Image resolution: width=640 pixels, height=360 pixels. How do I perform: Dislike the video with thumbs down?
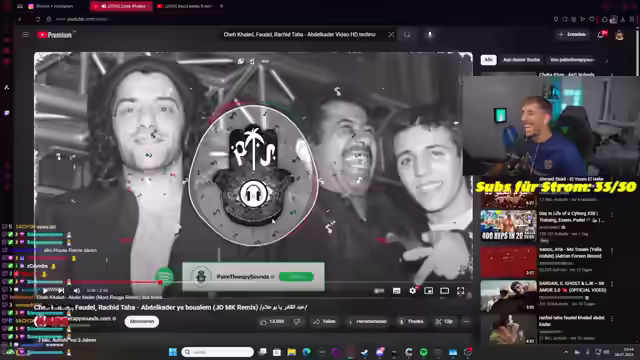(x=297, y=322)
